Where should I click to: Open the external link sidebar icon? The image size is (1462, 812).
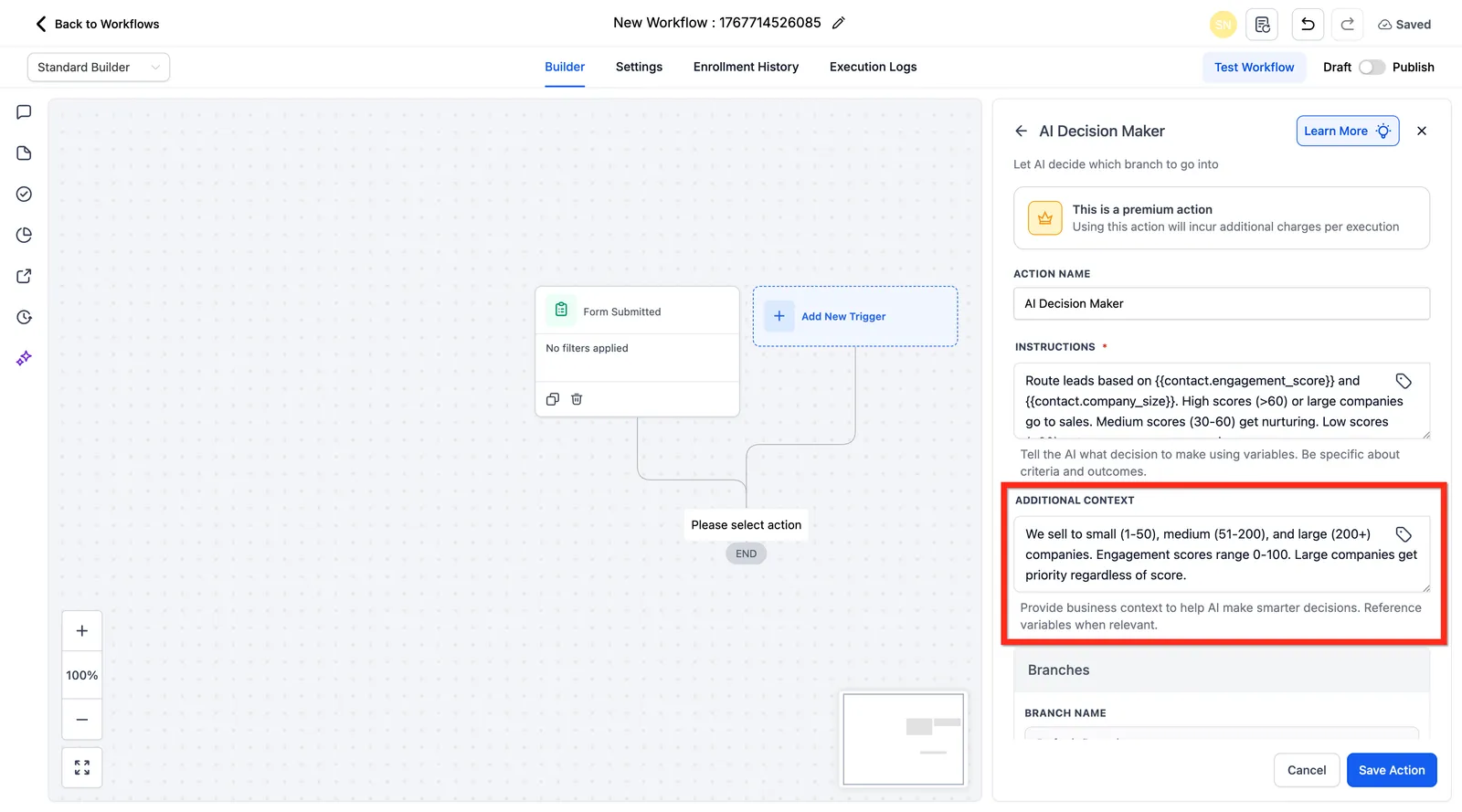point(25,277)
